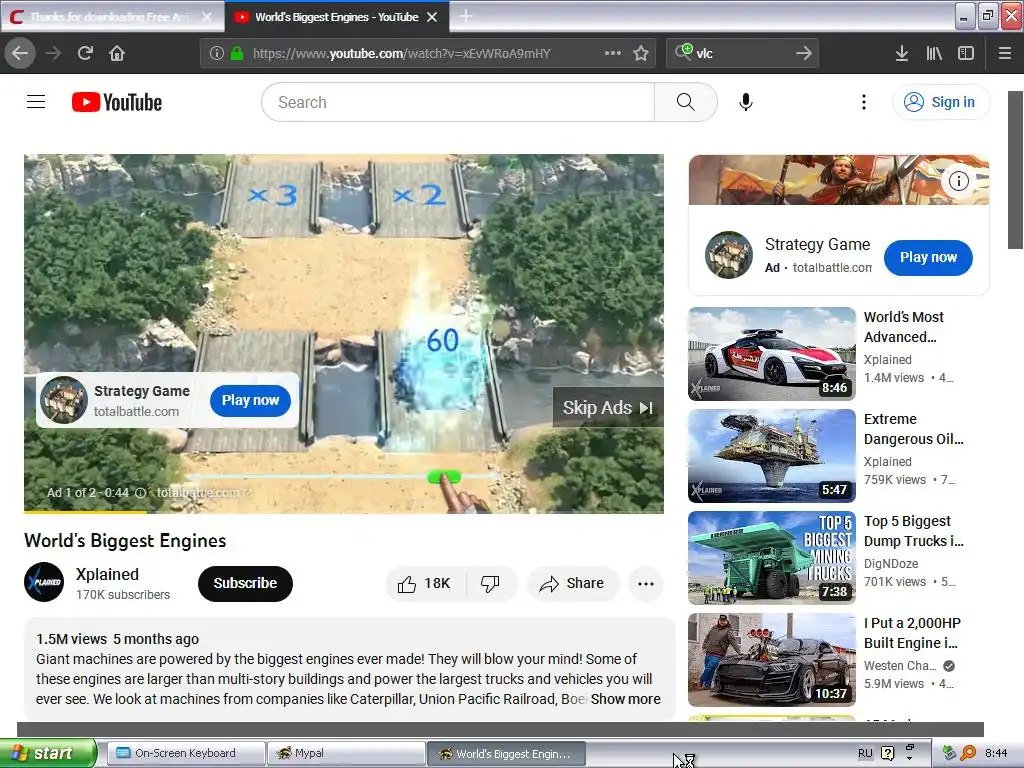The image size is (1024, 768).
Task: Reload the page with the refresh icon
Action: coord(85,53)
